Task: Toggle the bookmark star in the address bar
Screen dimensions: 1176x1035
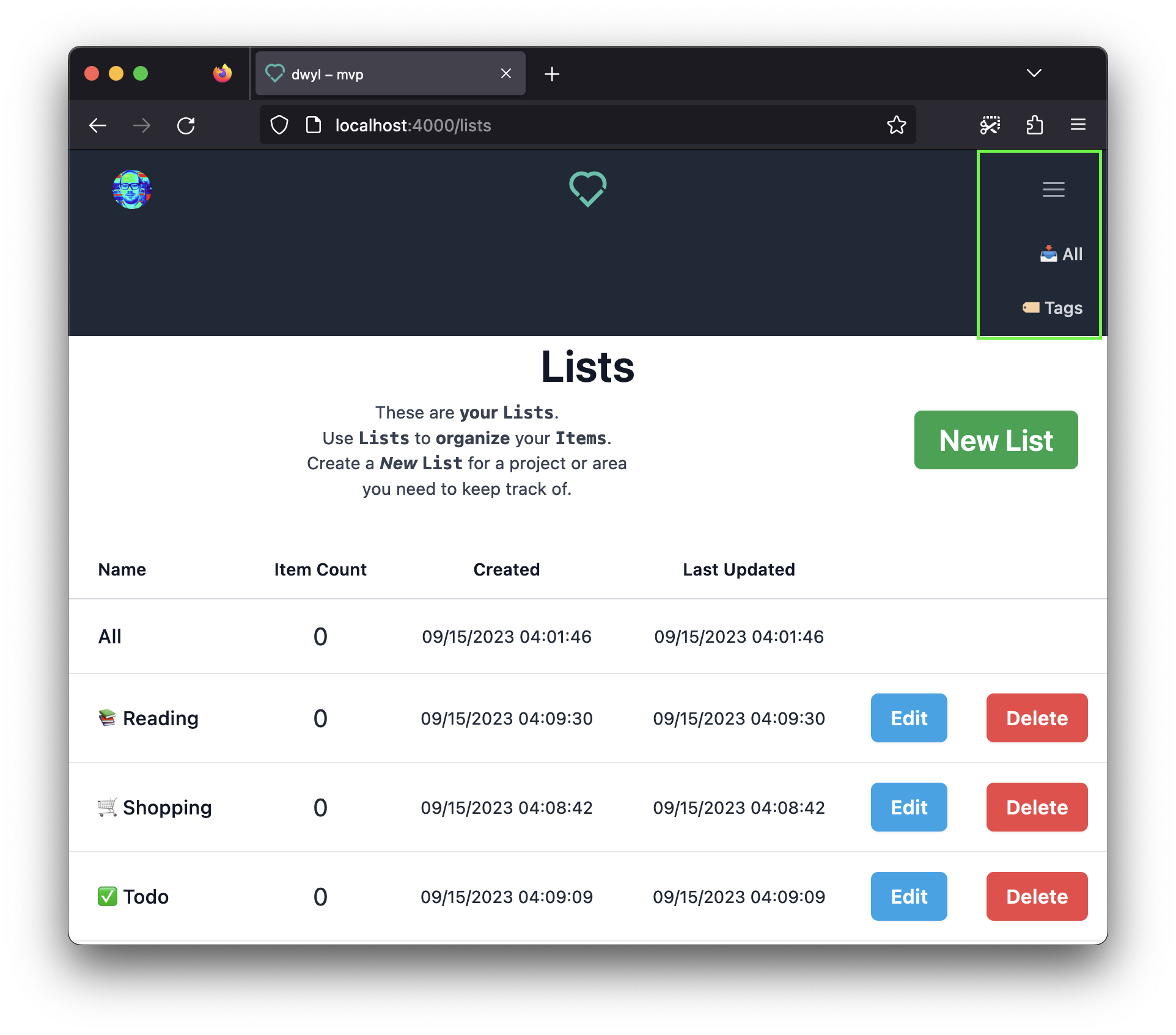Action: (x=896, y=125)
